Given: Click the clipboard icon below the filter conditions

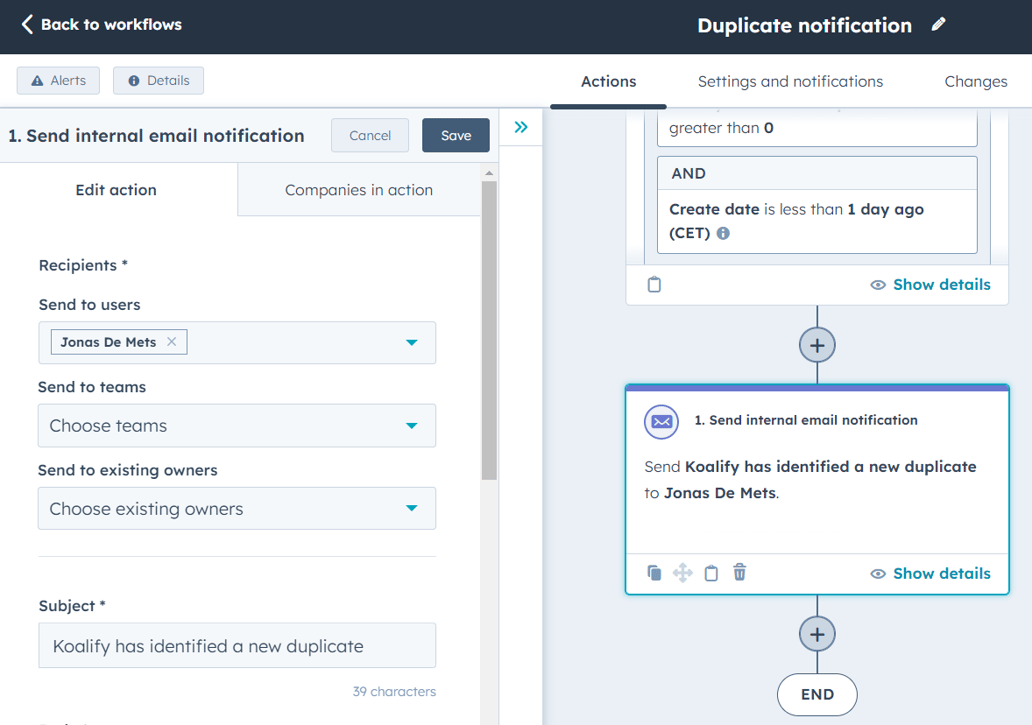Looking at the screenshot, I should [654, 284].
